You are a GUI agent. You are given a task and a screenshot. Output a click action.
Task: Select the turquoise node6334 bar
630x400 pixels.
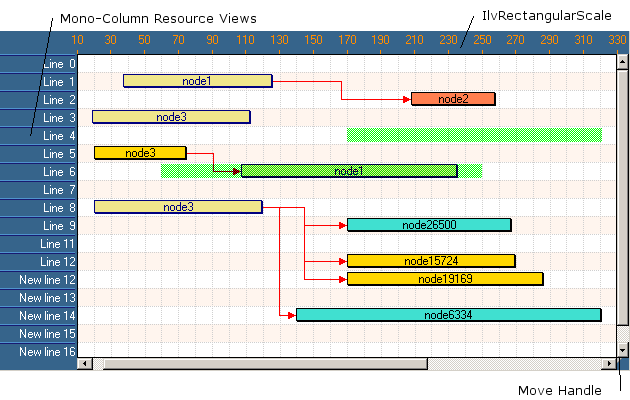click(x=448, y=315)
